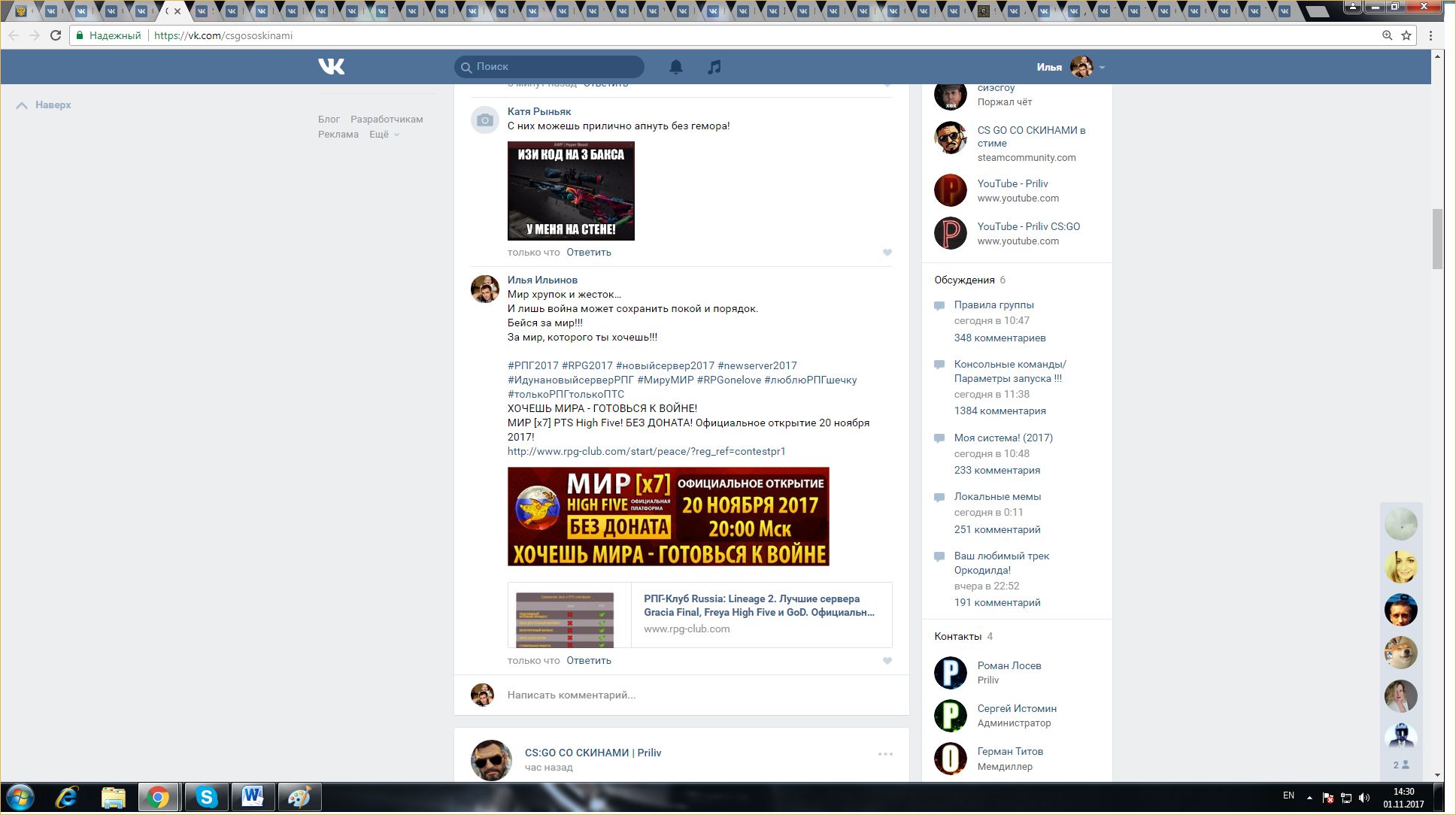The image size is (1456, 815).
Task: Open РПГ-Клуб Russia link preview title
Action: tap(759, 606)
